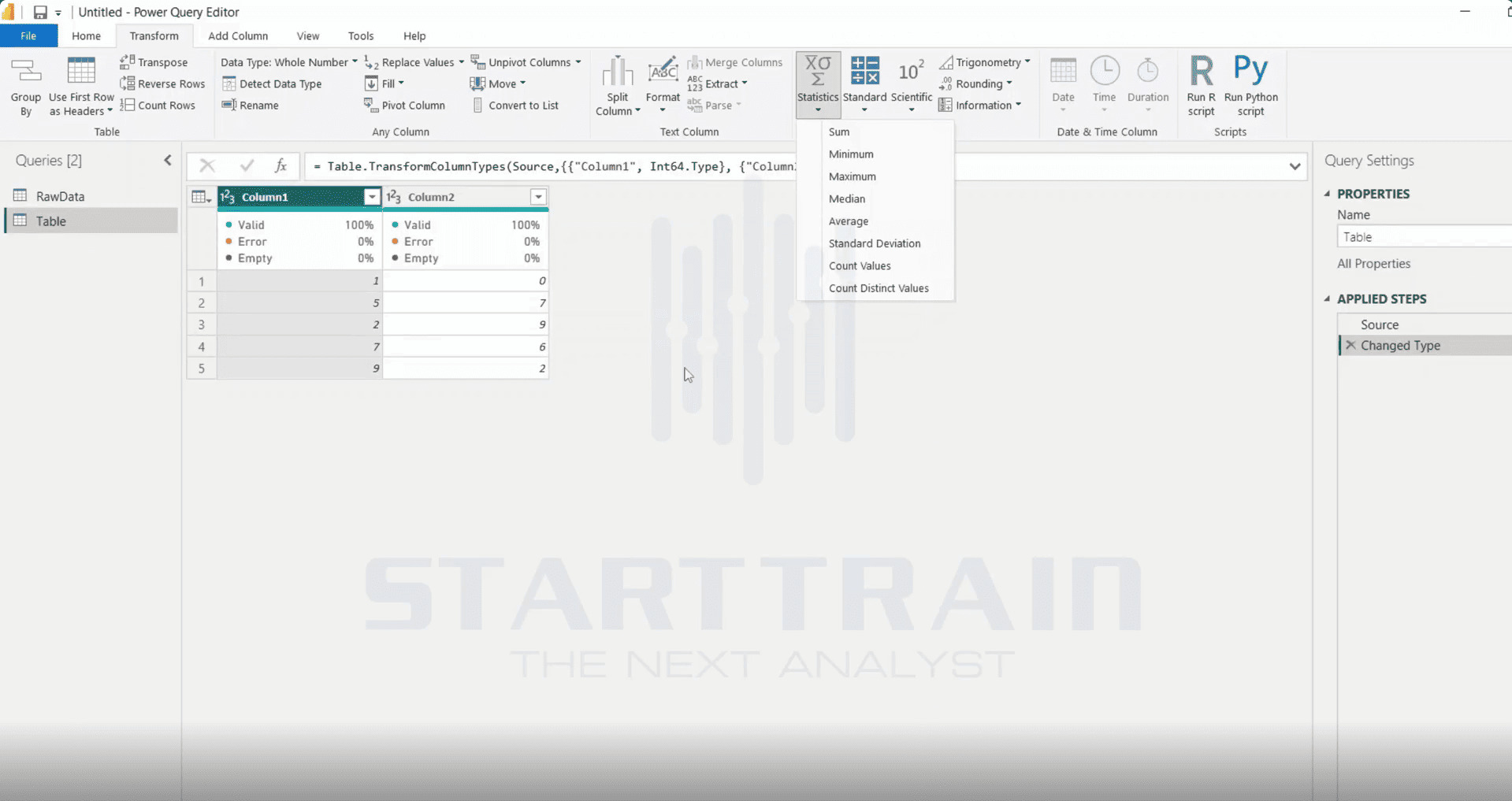The image size is (1512, 801).
Task: Switch to the Help tab
Action: (414, 36)
